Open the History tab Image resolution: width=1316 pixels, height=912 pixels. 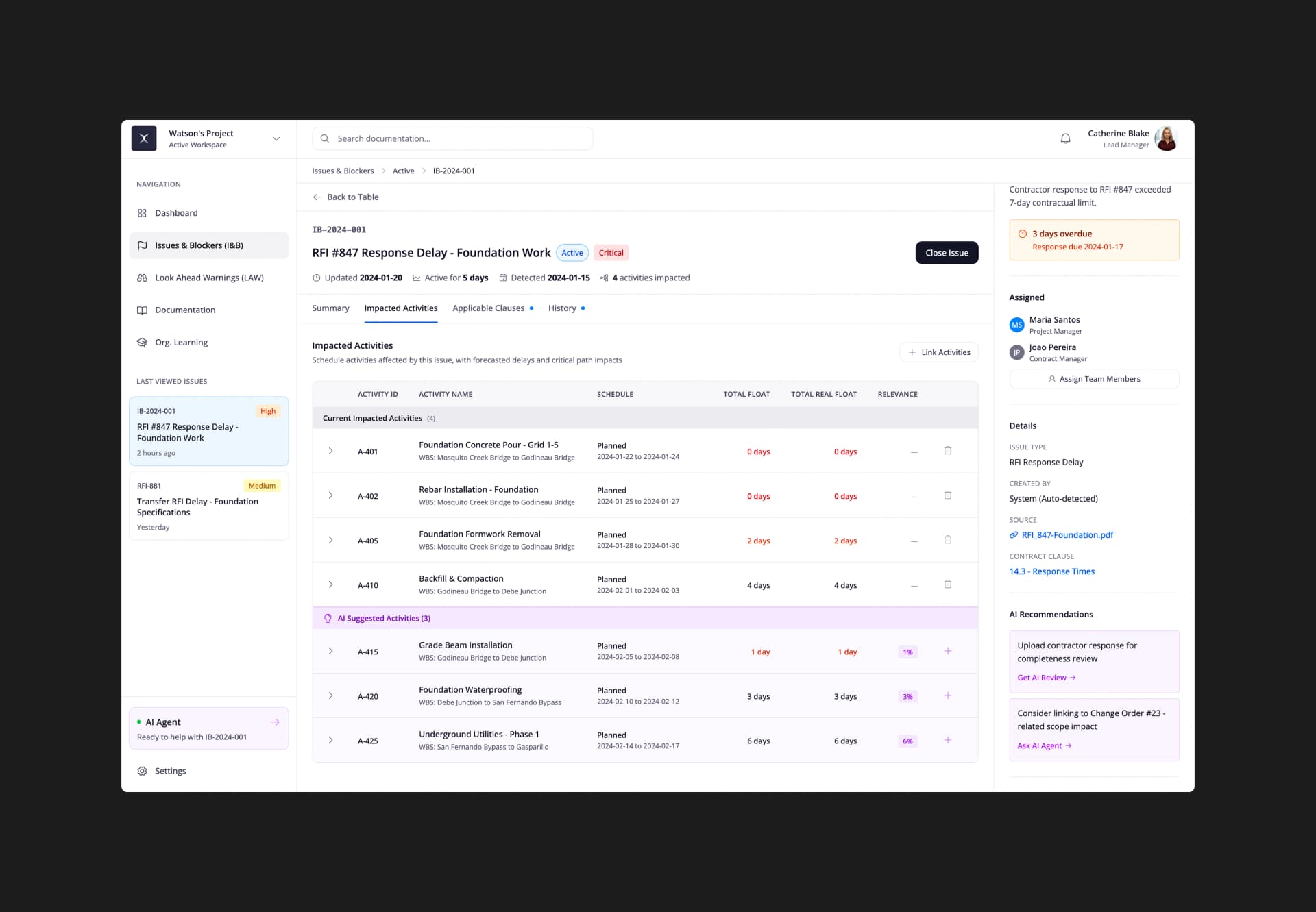click(566, 308)
